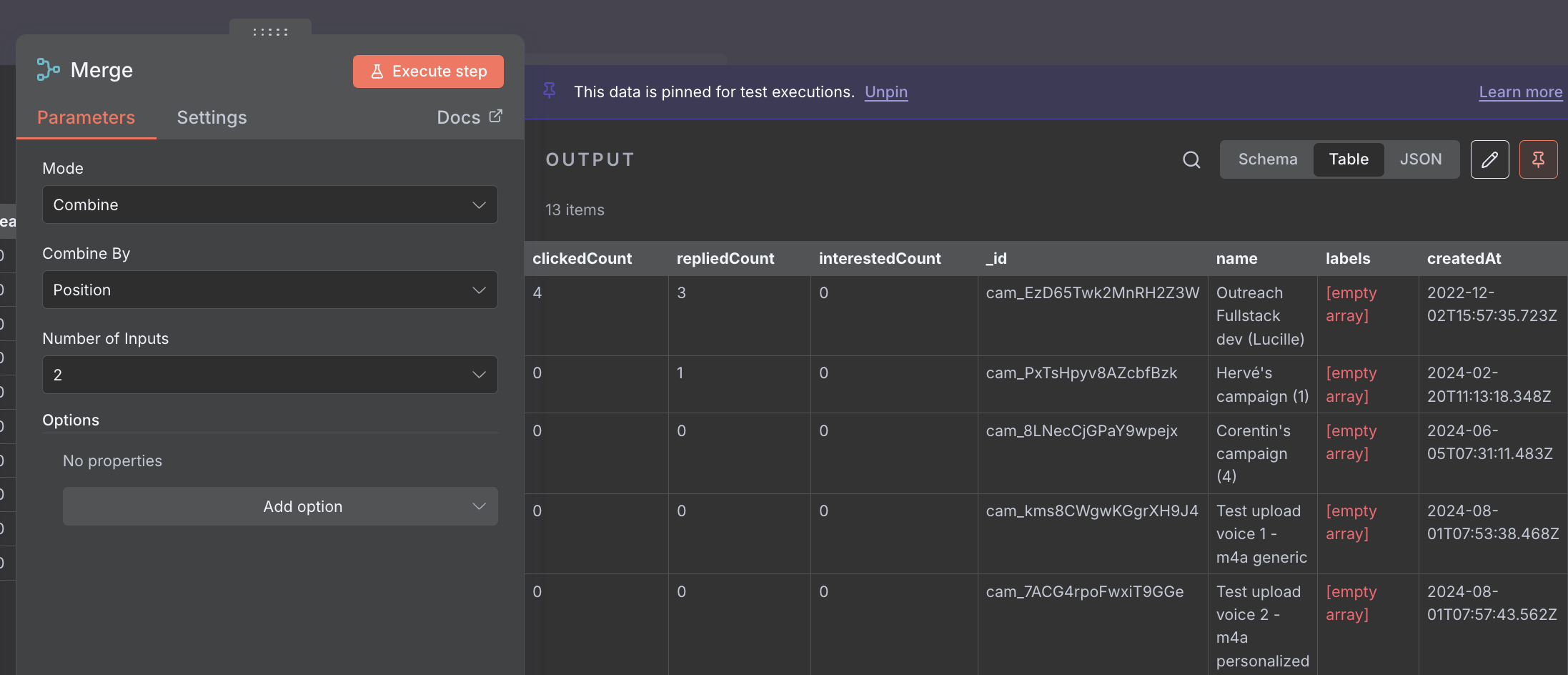
Task: Select the Parameters tab
Action: pyautogui.click(x=86, y=117)
